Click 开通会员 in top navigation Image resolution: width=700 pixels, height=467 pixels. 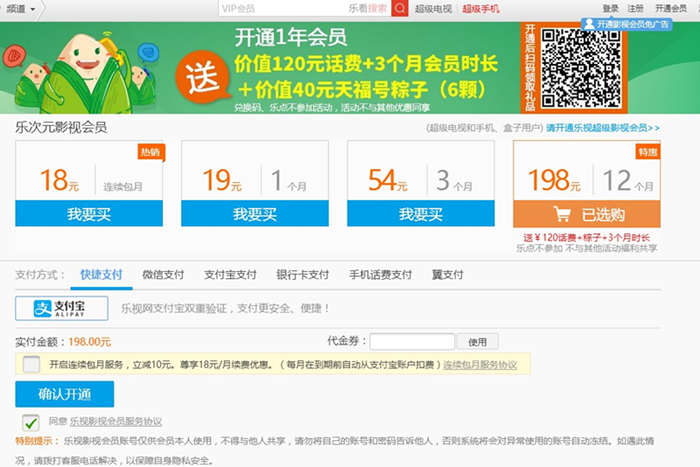point(671,8)
